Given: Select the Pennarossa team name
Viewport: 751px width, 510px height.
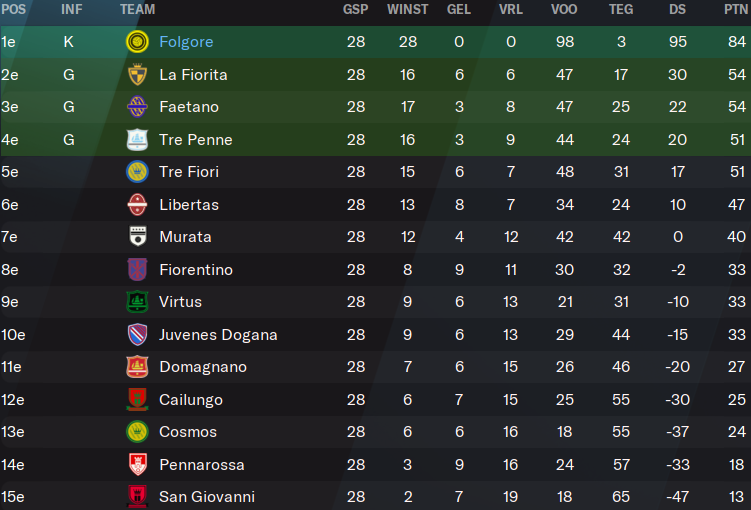Looking at the screenshot, I should pyautogui.click(x=202, y=465).
